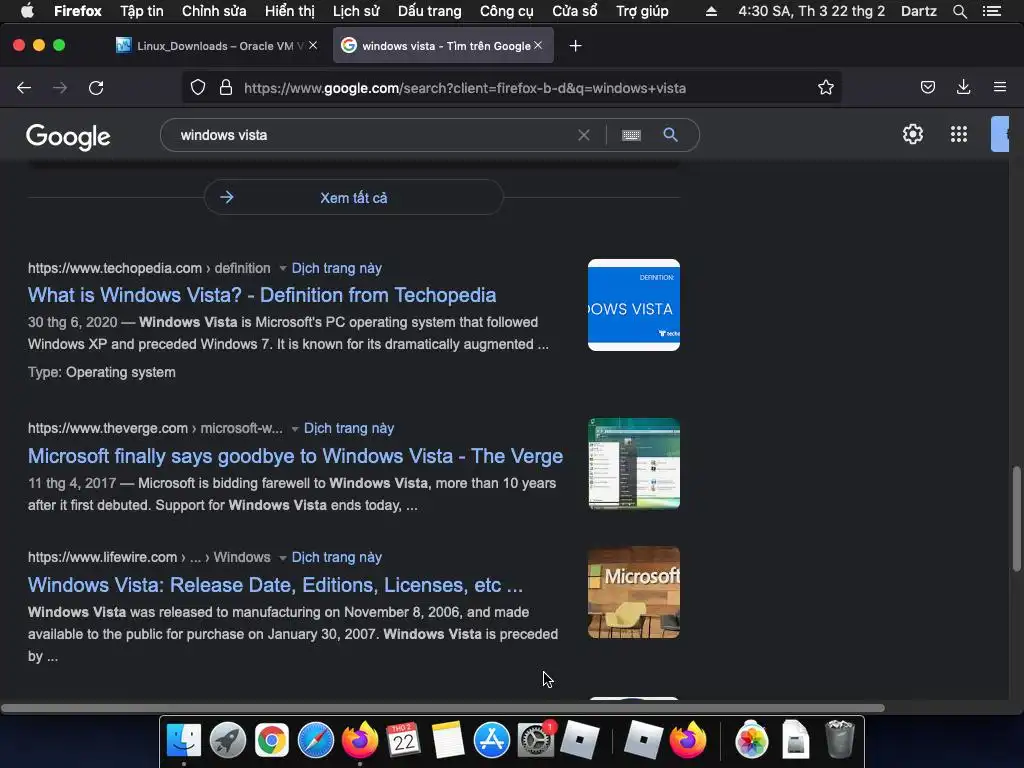This screenshot has width=1024, height=768.
Task: Bookmark this page with the star
Action: click(x=825, y=88)
